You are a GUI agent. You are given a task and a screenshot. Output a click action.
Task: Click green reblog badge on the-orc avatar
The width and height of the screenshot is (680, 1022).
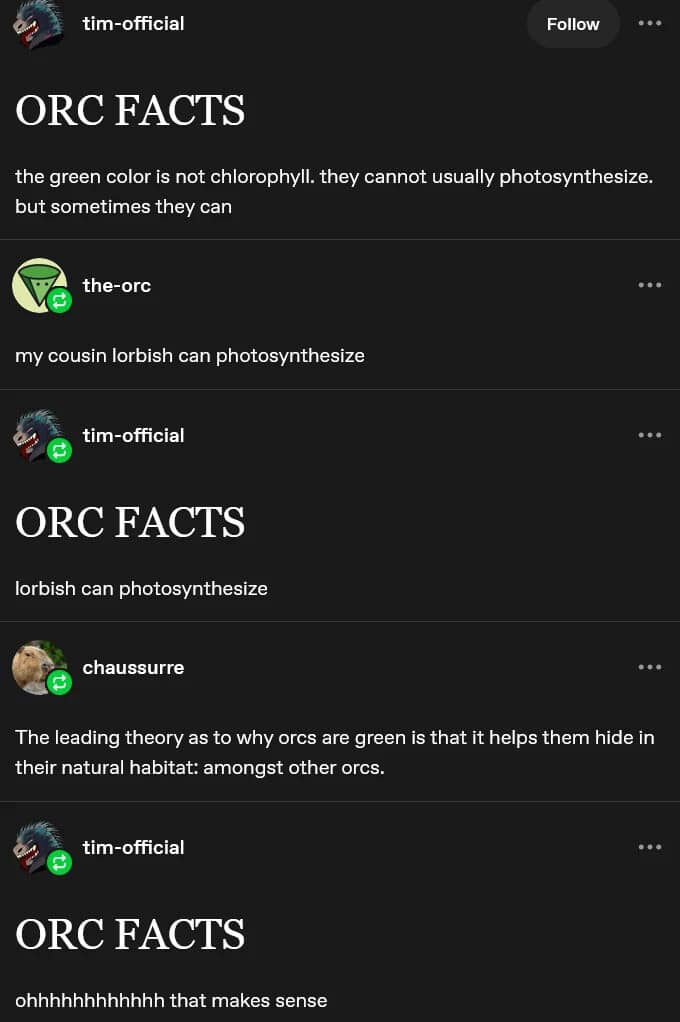click(60, 300)
